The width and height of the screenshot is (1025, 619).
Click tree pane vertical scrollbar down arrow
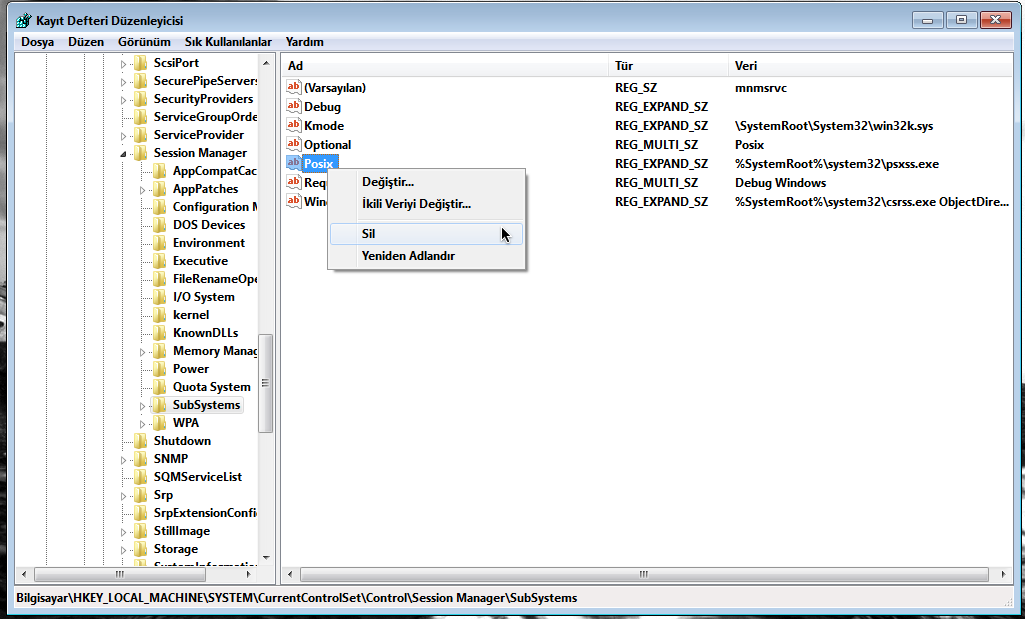[266, 558]
